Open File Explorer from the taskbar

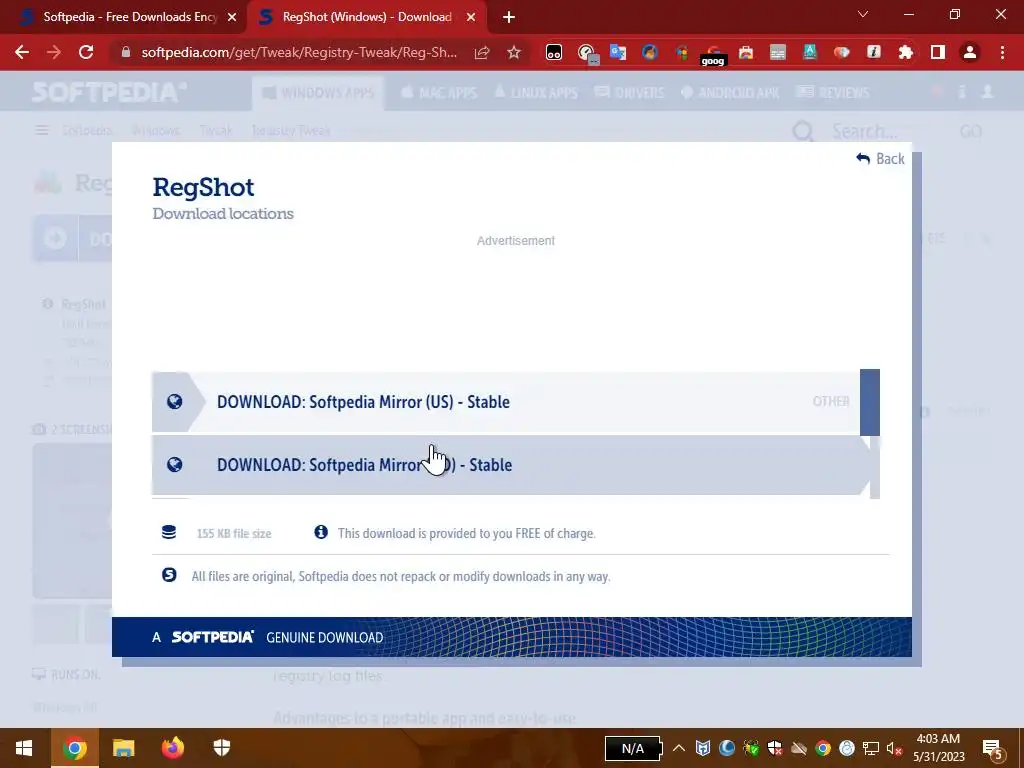coord(123,748)
